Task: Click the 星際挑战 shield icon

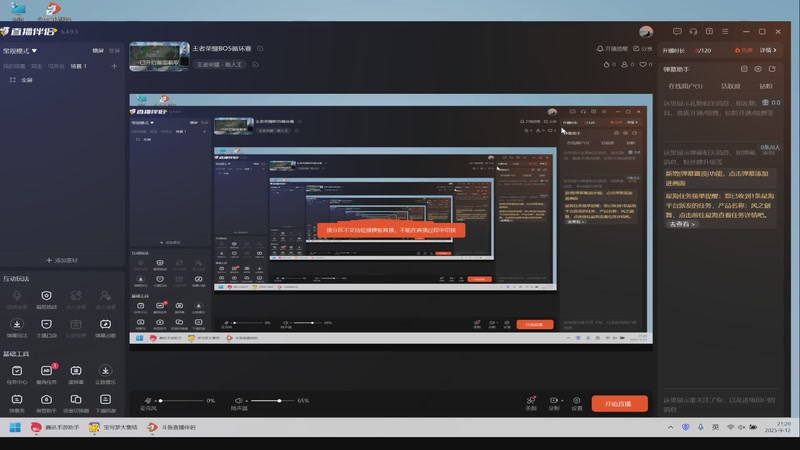Action: point(46,296)
